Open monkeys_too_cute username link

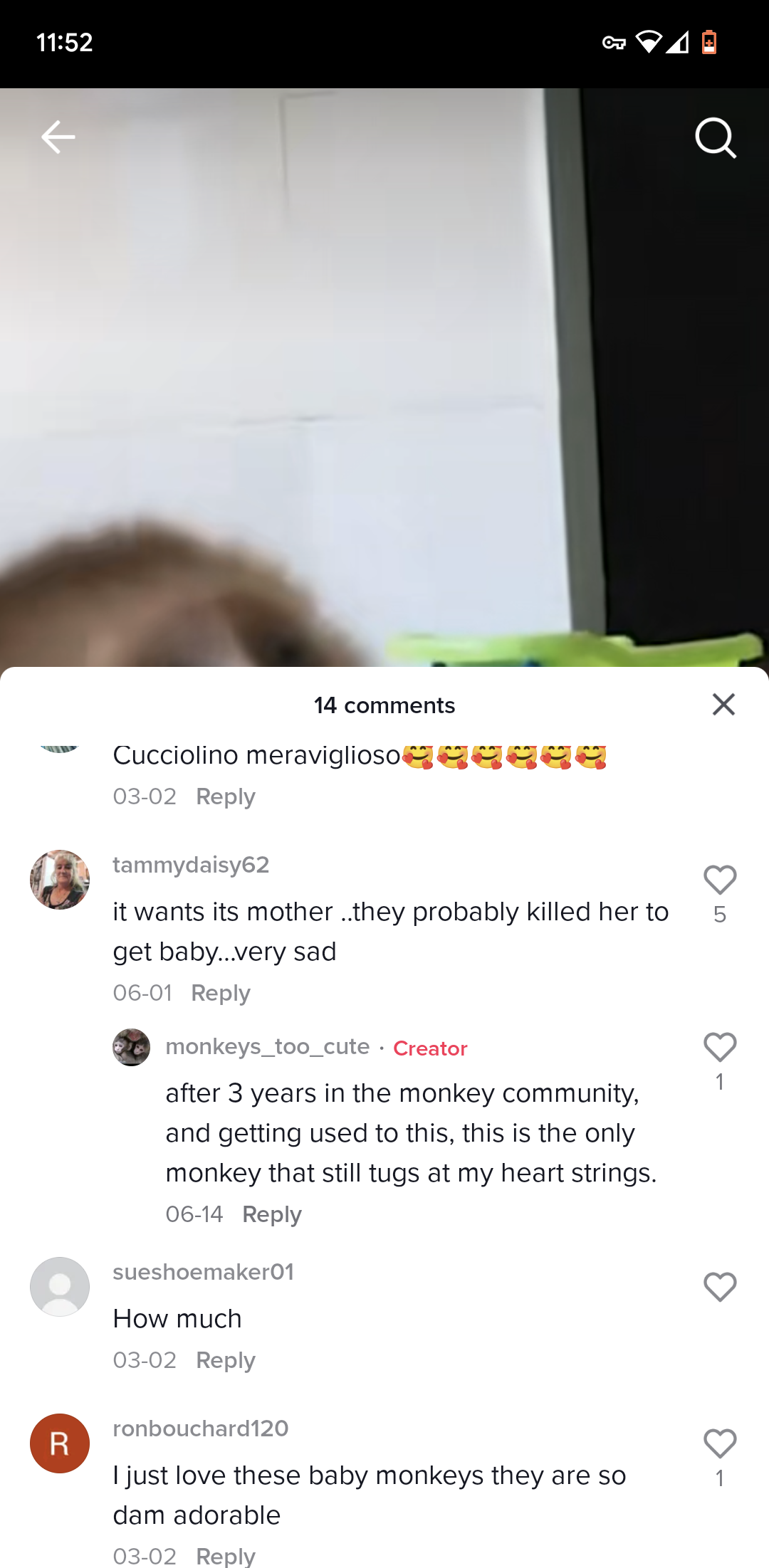coord(268,1046)
